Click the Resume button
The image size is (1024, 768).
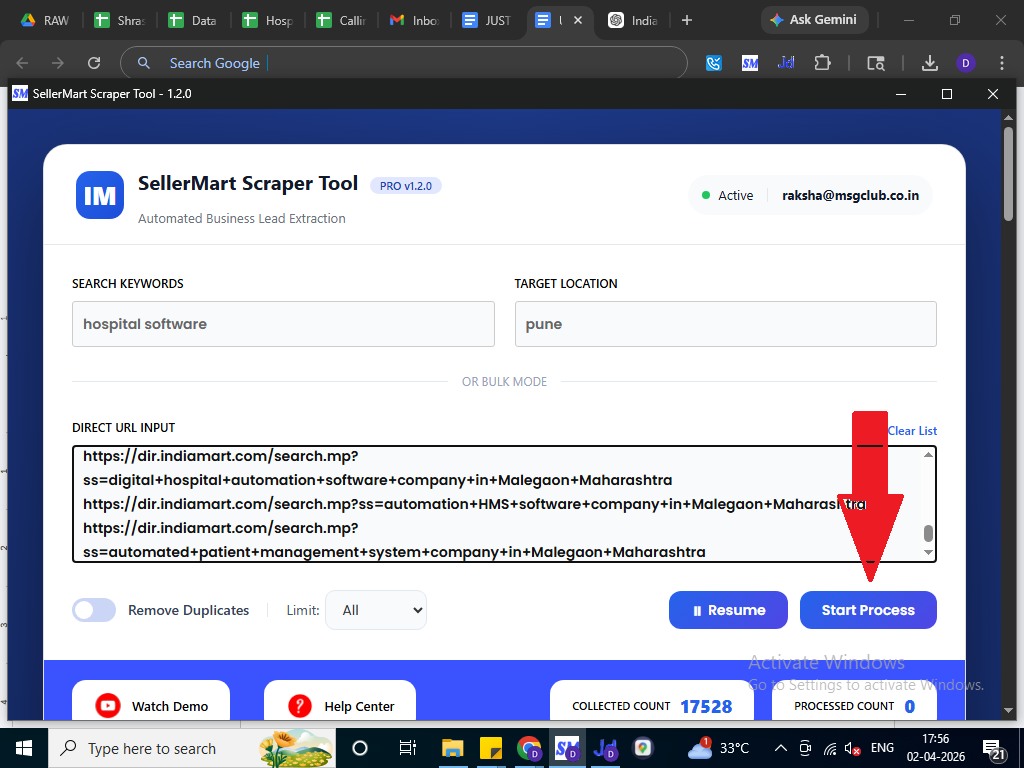[x=728, y=610]
